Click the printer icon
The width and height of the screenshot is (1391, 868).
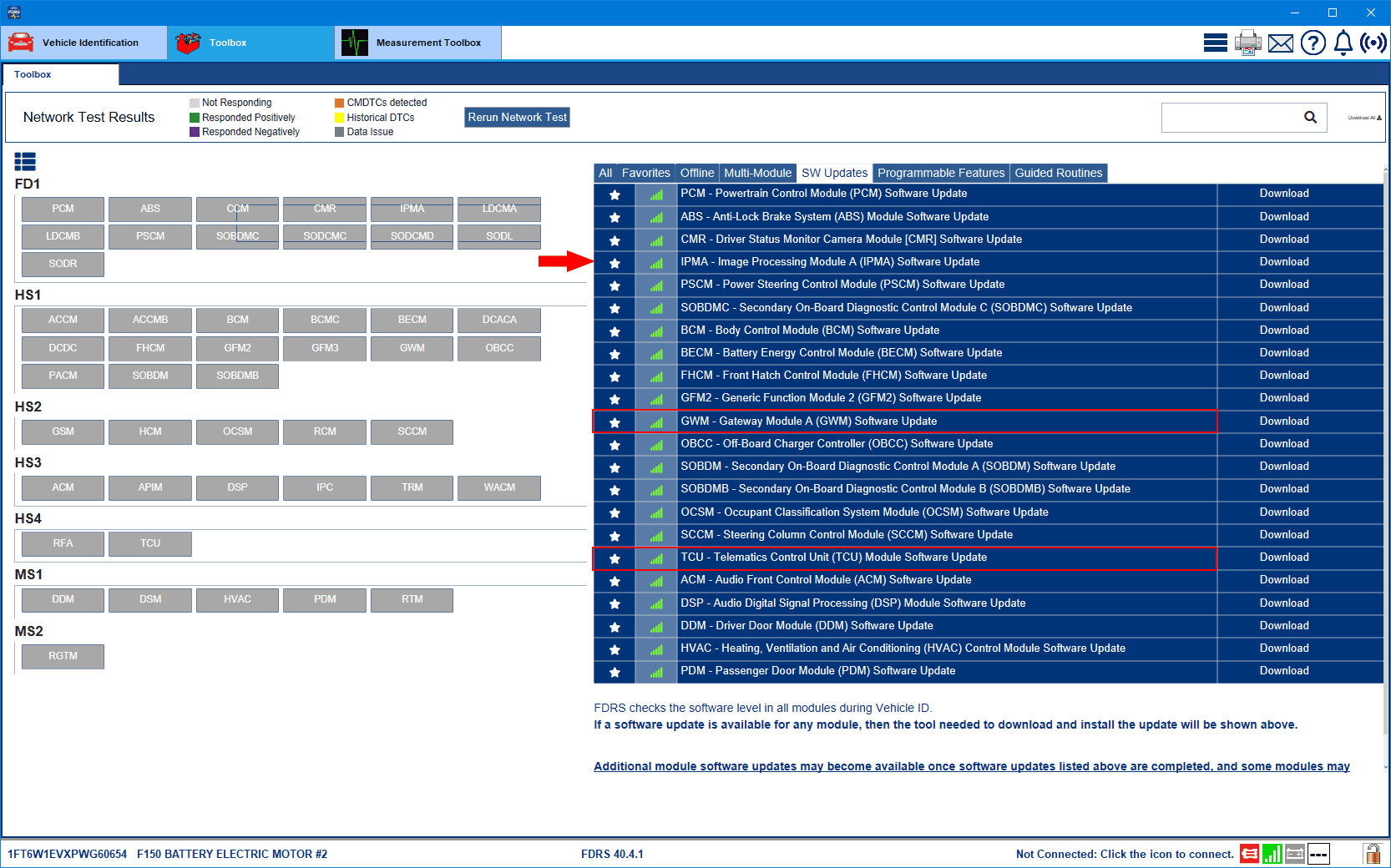click(1248, 43)
